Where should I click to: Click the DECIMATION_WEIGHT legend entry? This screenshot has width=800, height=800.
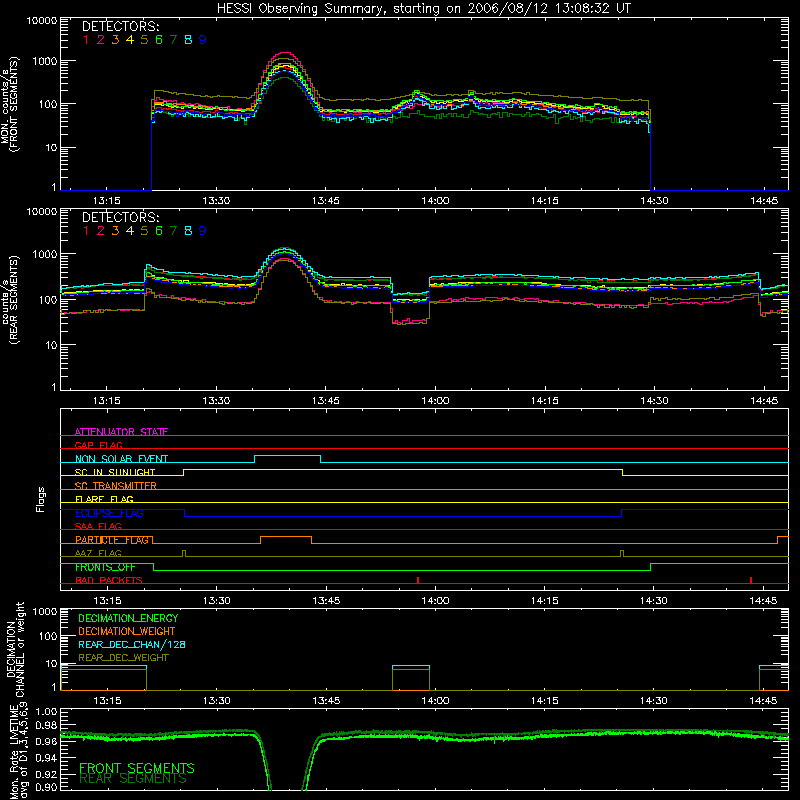tap(127, 631)
